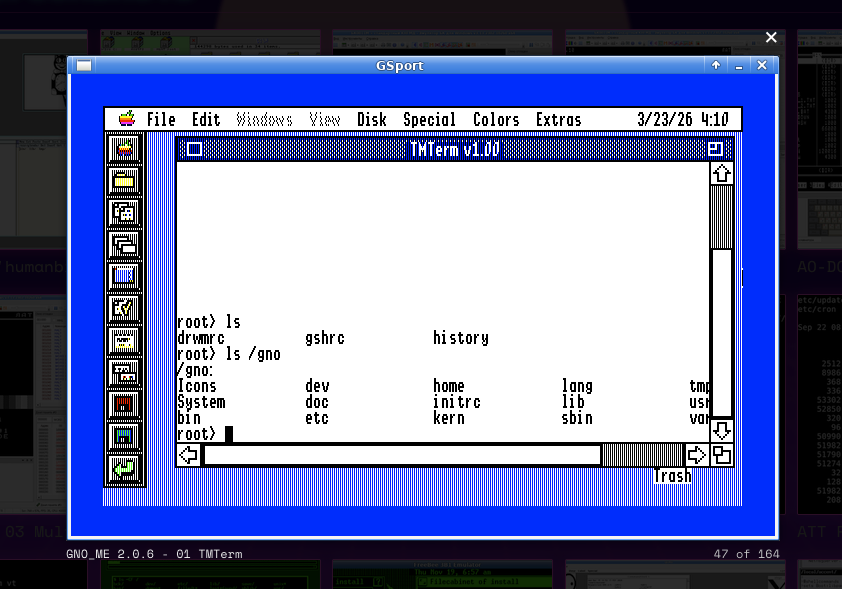This screenshot has height=589, width=842.
Task: Click the TMTerm scroll up arrow
Action: [722, 173]
